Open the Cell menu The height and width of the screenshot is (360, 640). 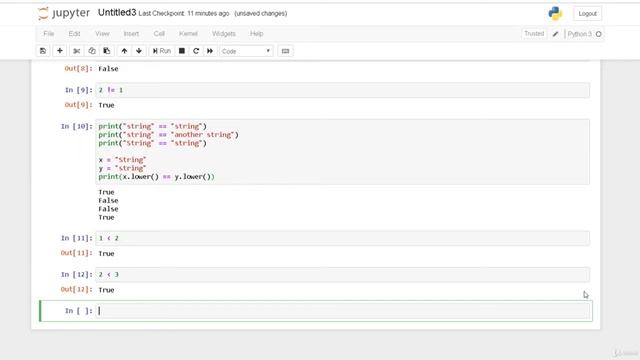click(x=159, y=33)
